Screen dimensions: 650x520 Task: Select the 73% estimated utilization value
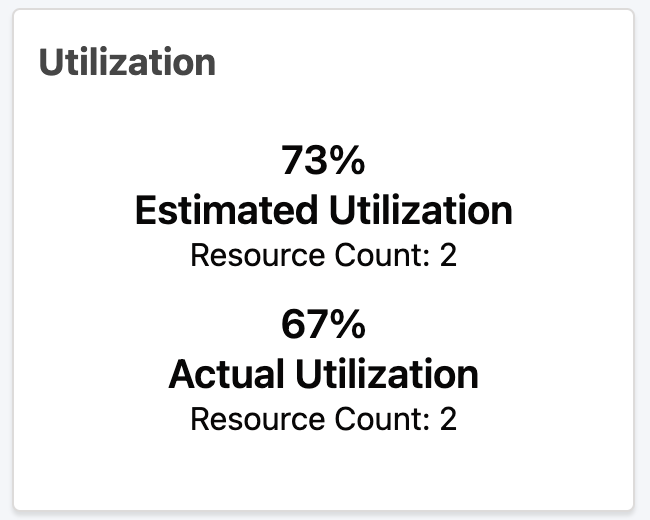323,160
